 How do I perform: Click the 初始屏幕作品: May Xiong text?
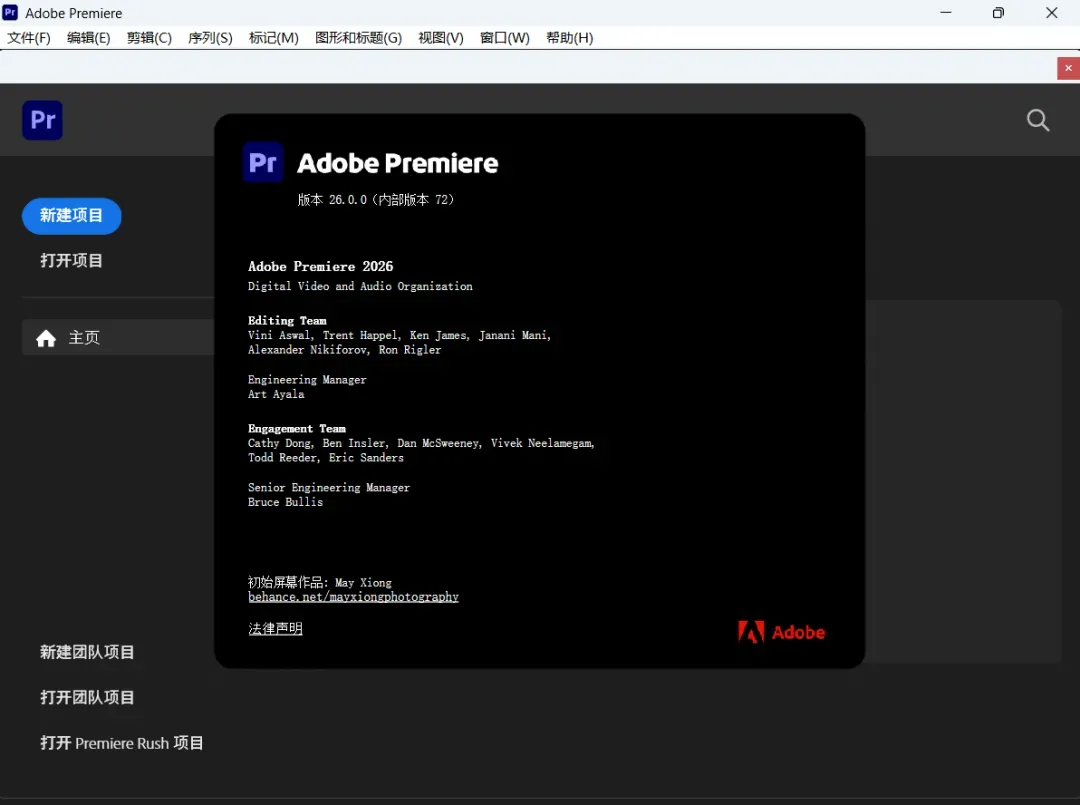(x=320, y=583)
